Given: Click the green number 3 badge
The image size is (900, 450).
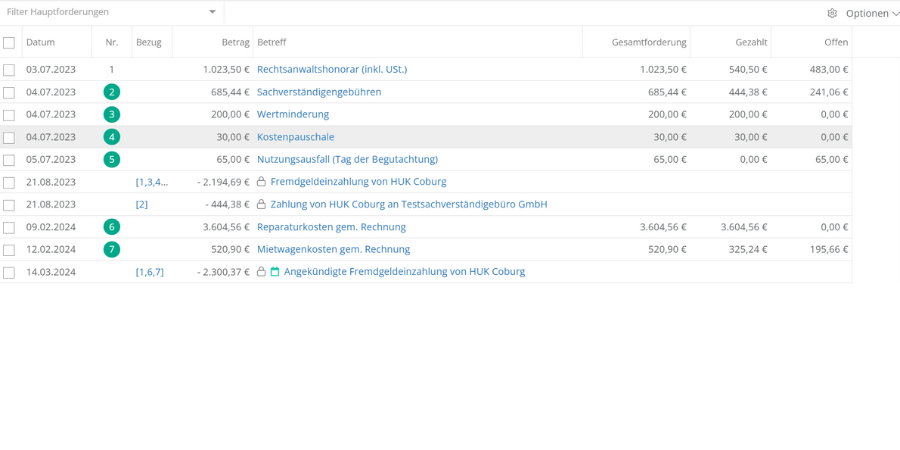Looking at the screenshot, I should click(x=111, y=115).
